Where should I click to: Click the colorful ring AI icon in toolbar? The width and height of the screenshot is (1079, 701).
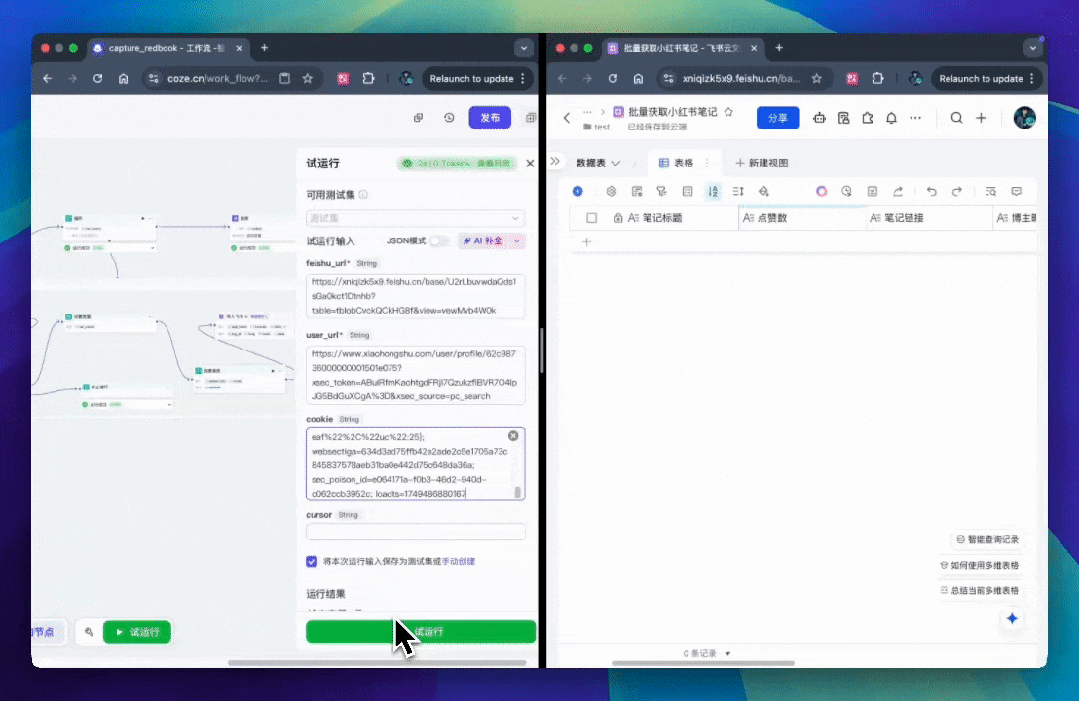point(821,191)
